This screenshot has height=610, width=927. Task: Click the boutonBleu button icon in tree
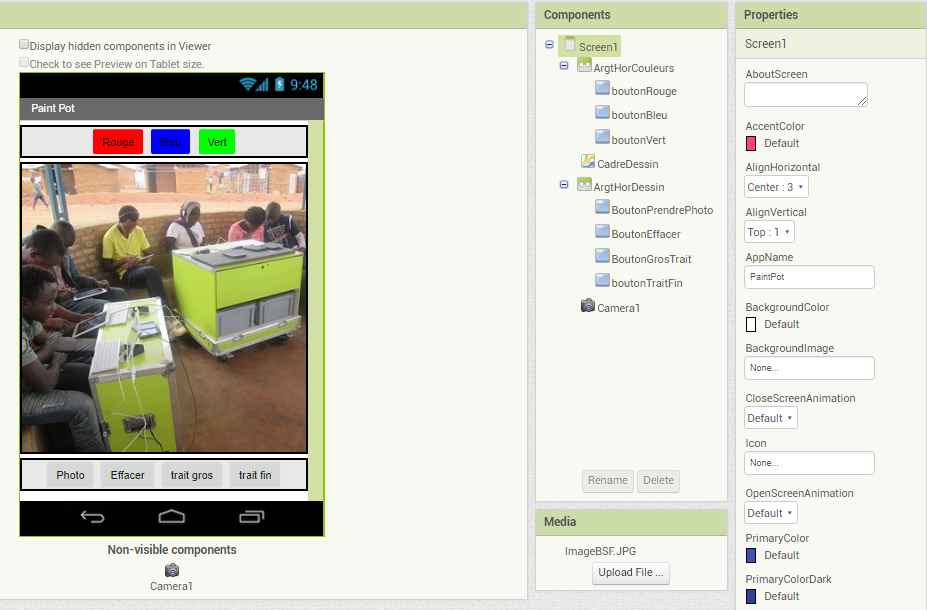tap(602, 113)
